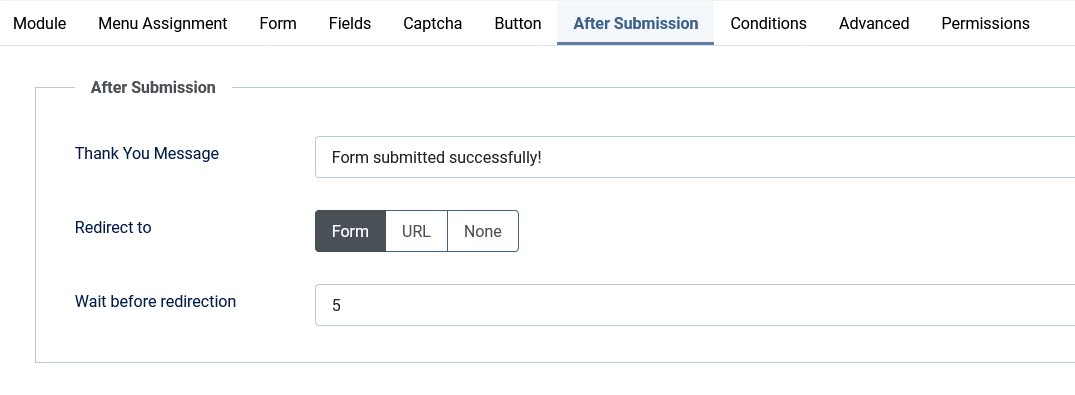Click into the Wait before redirection field
The width and height of the screenshot is (1075, 395).
coord(695,305)
